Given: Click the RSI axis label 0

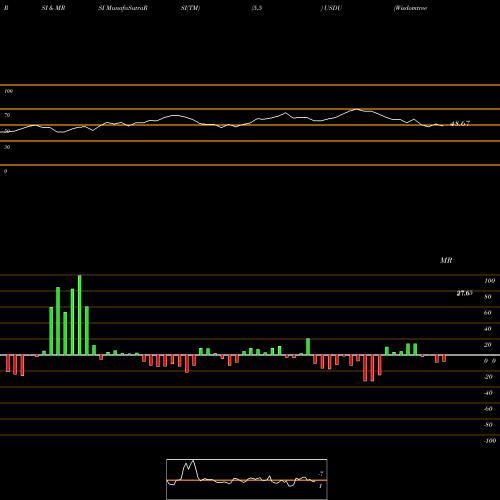Looking at the screenshot, I should 5,171.
